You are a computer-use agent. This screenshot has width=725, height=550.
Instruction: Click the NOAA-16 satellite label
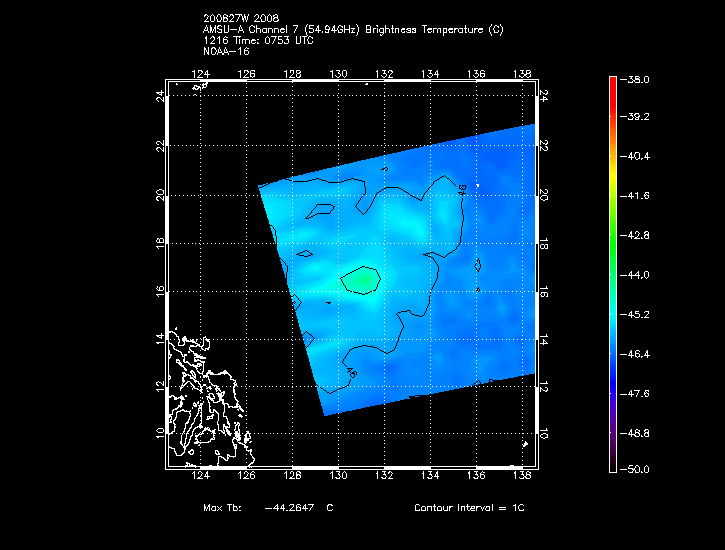pyautogui.click(x=225, y=51)
